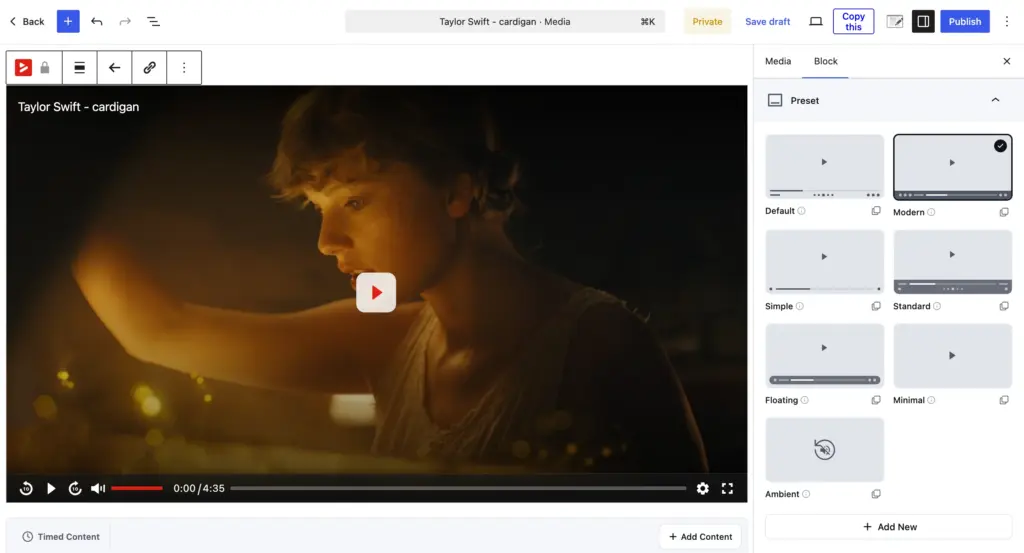Screen dimensions: 1024x553
Task: Open the top-right options kebab menu
Action: pos(1006,22)
